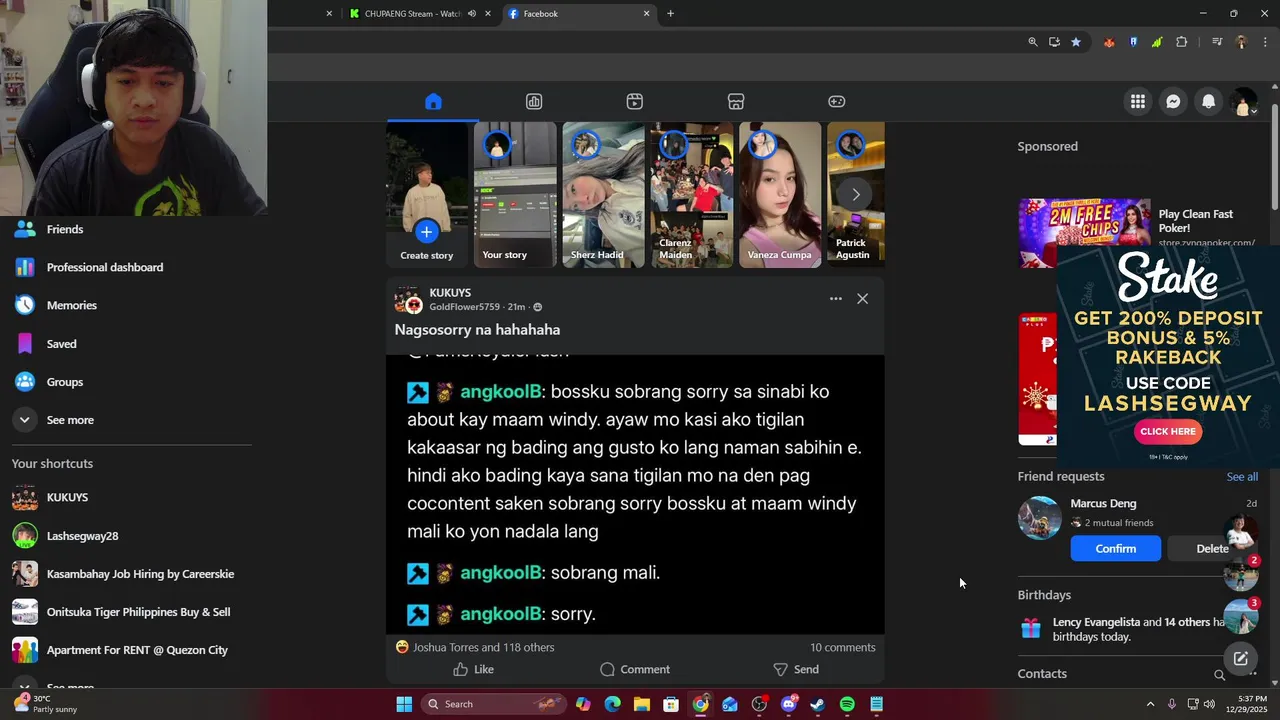Open the KUKUYS post options three-dot menu

(836, 299)
